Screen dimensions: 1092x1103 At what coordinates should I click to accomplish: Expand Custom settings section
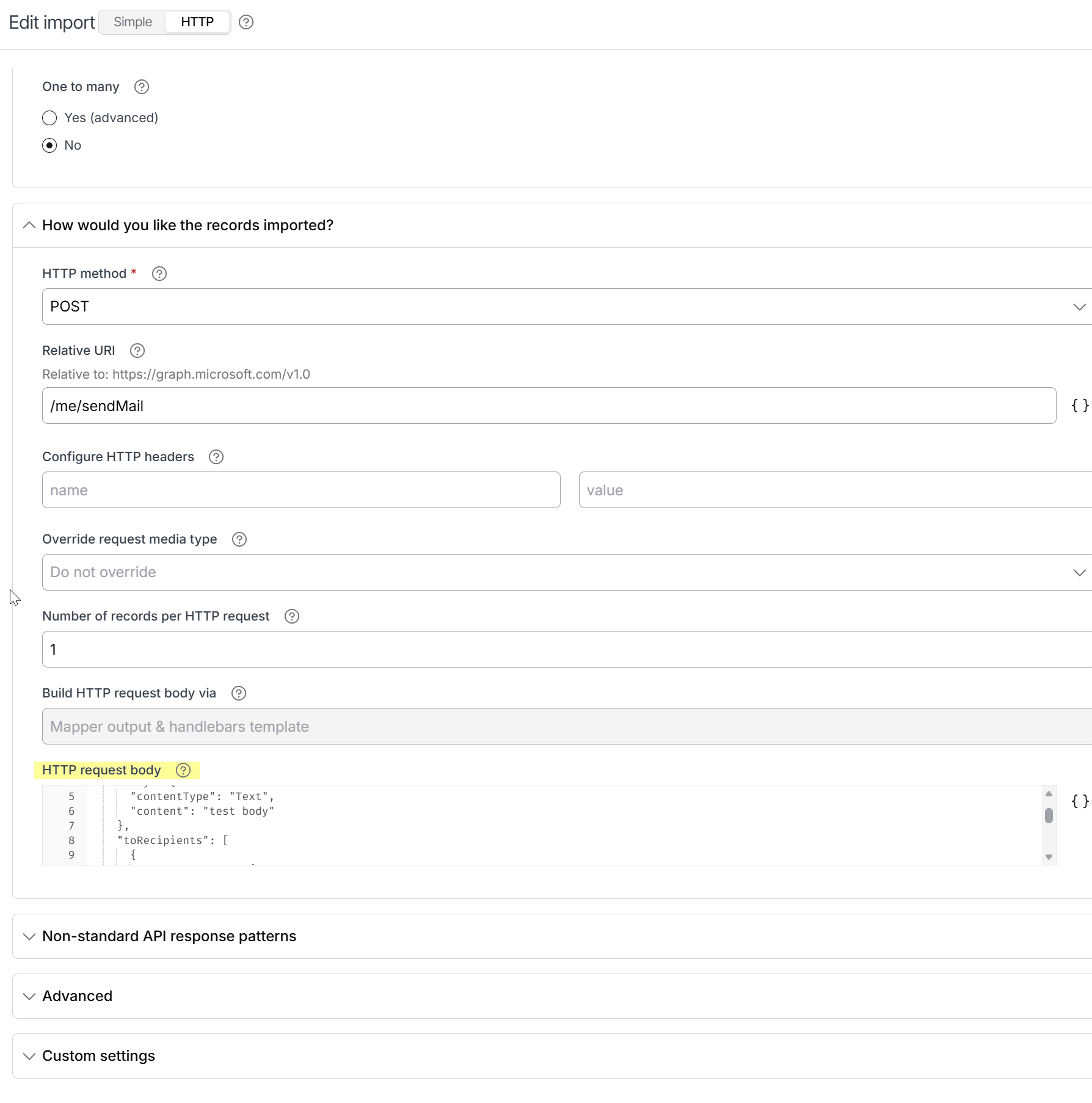(x=98, y=1056)
